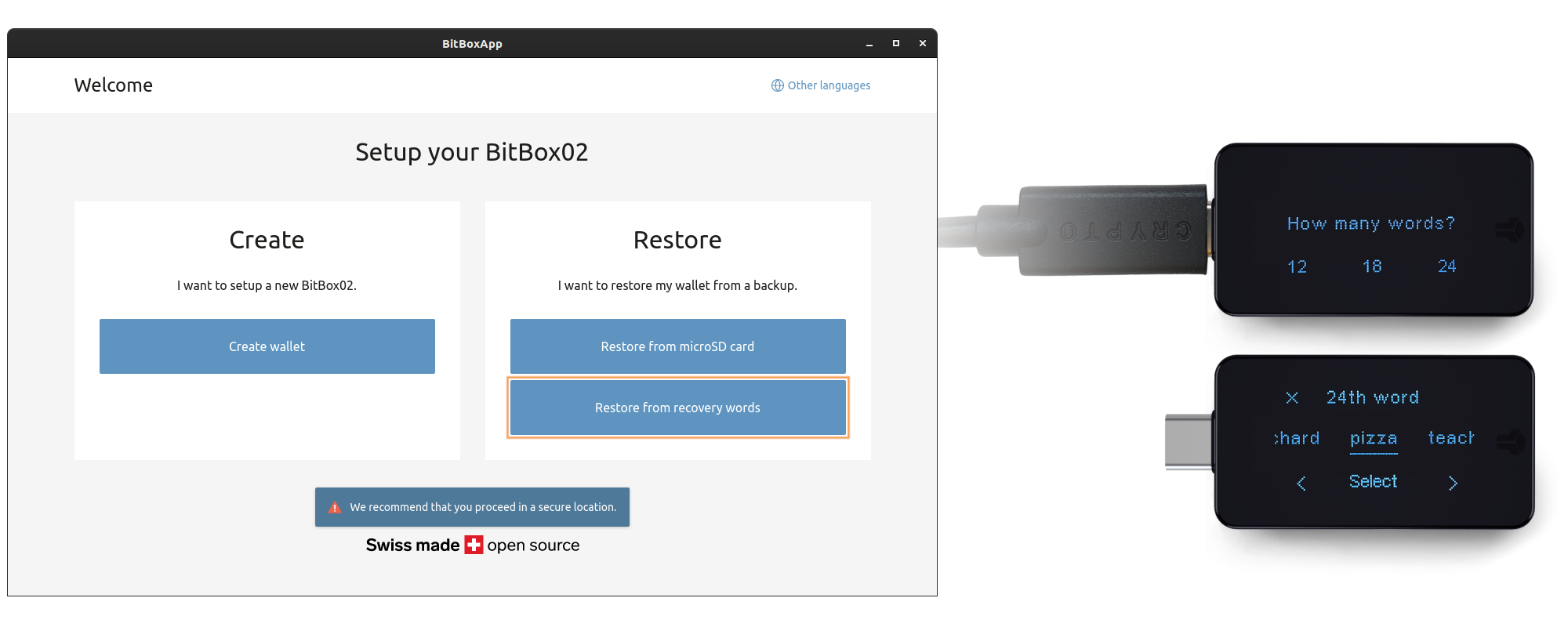The height and width of the screenshot is (627, 1568).
Task: Click 'I want to restore my wallet from a backup.'
Action: click(677, 285)
